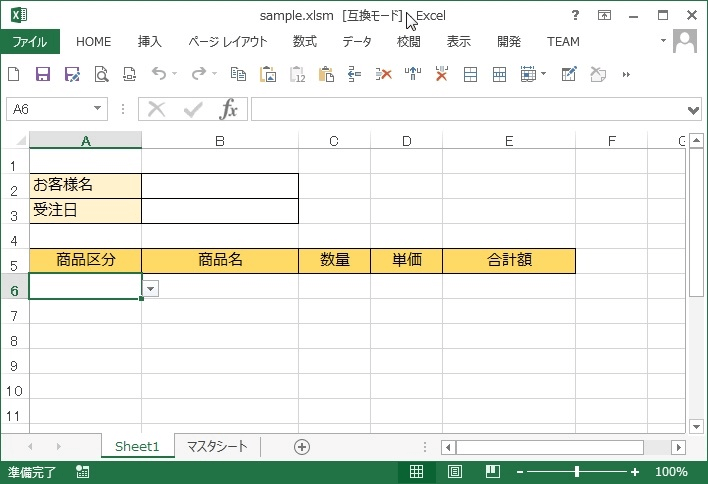Switch to Page Break Preview view
Viewport: 708px width, 484px height.
[x=492, y=472]
